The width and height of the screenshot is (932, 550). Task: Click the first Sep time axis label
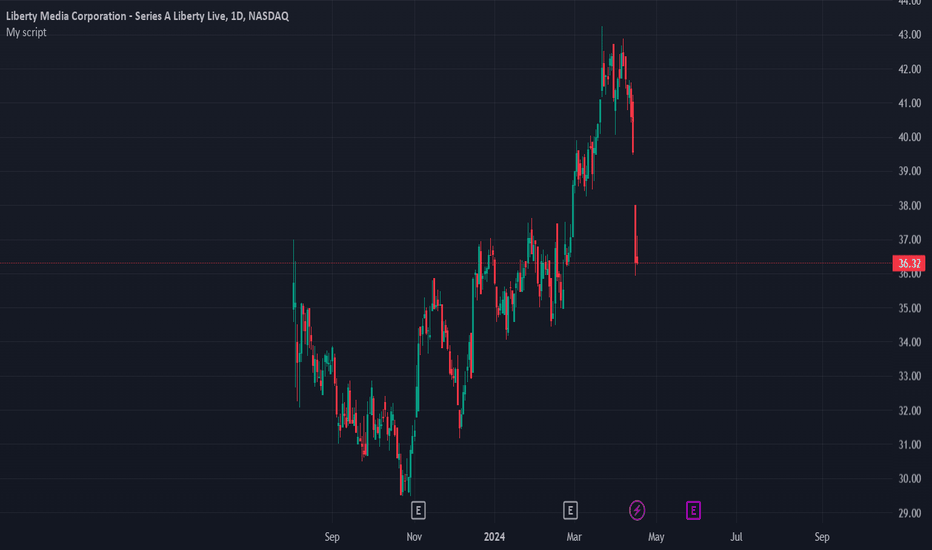332,537
